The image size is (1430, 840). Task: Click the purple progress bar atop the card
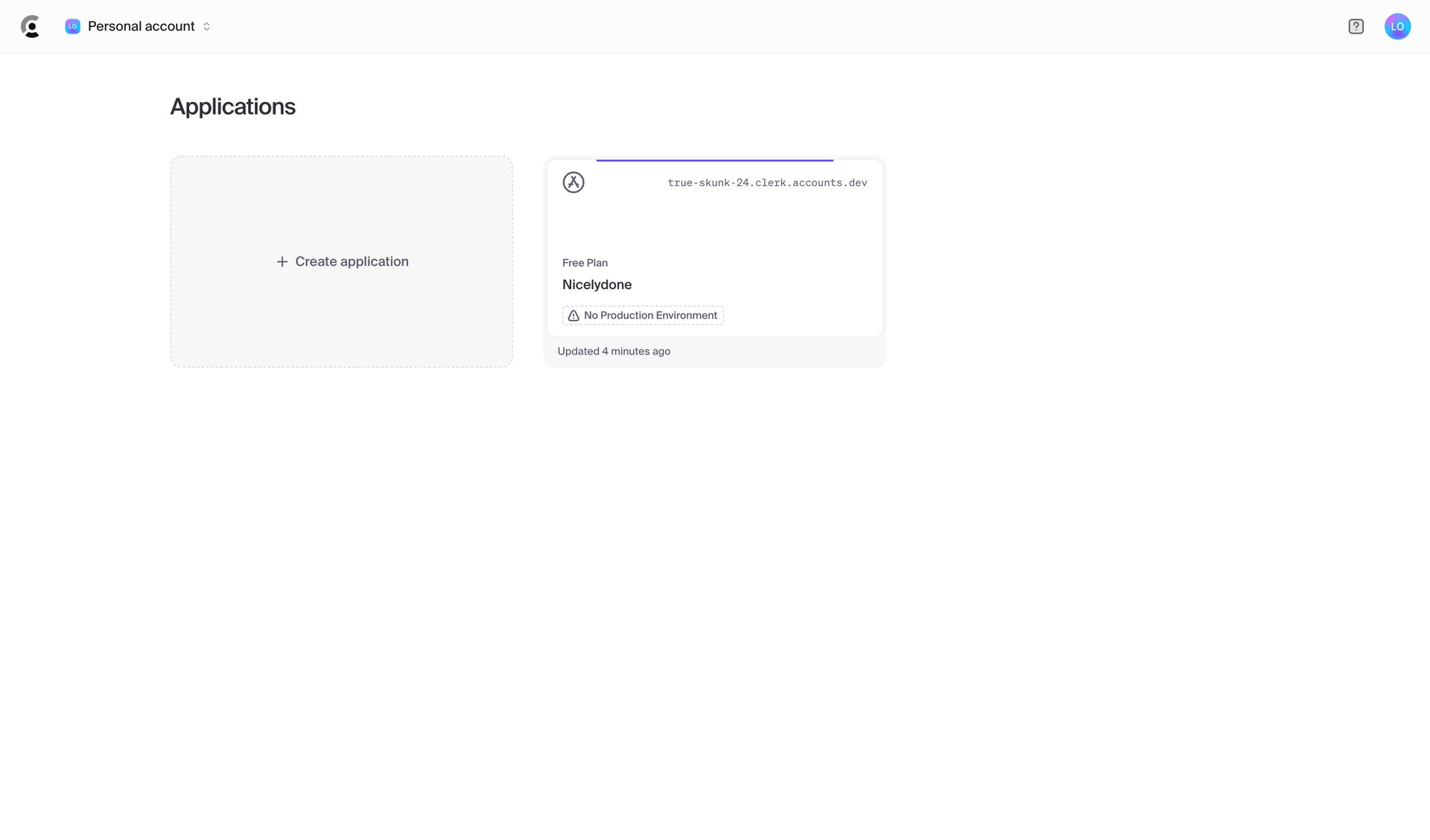click(714, 159)
